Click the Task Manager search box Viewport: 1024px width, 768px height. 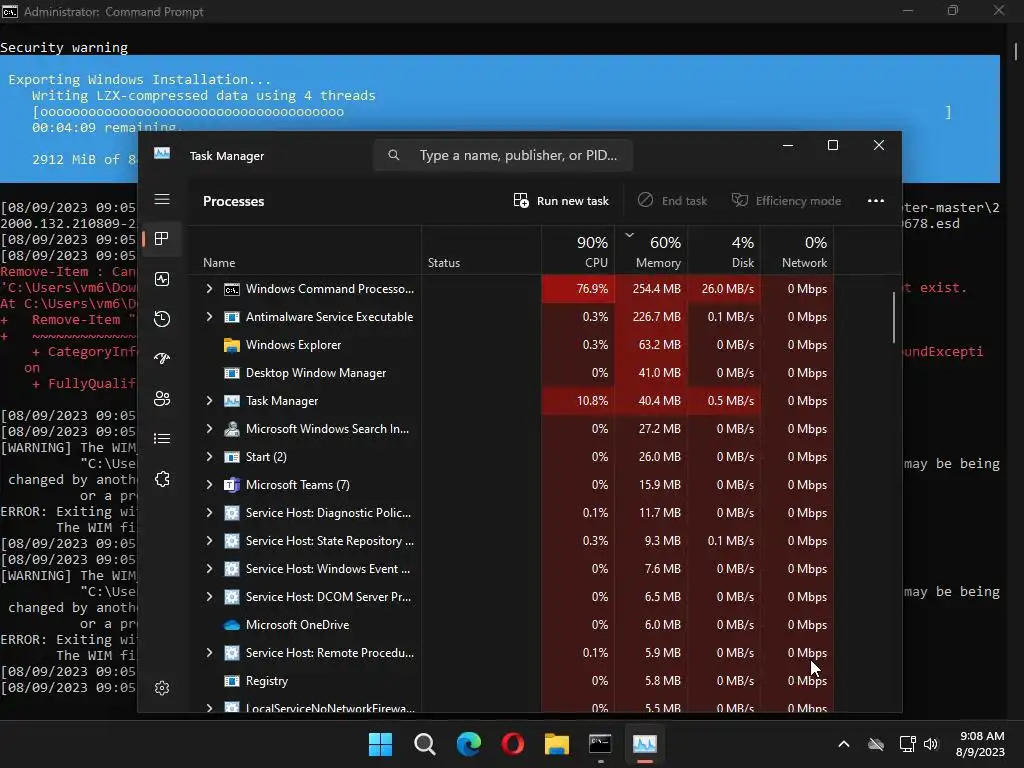503,155
